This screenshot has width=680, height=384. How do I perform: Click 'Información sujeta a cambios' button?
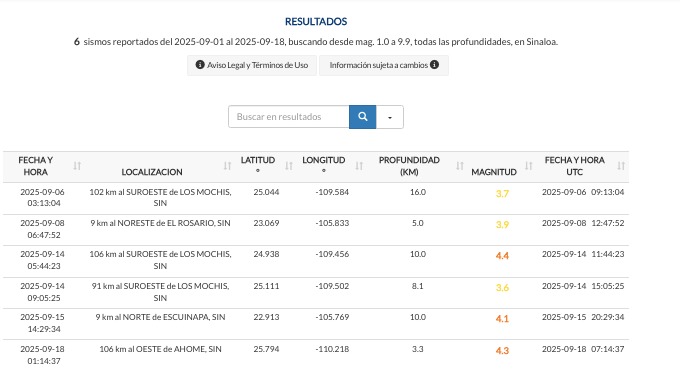(x=384, y=65)
